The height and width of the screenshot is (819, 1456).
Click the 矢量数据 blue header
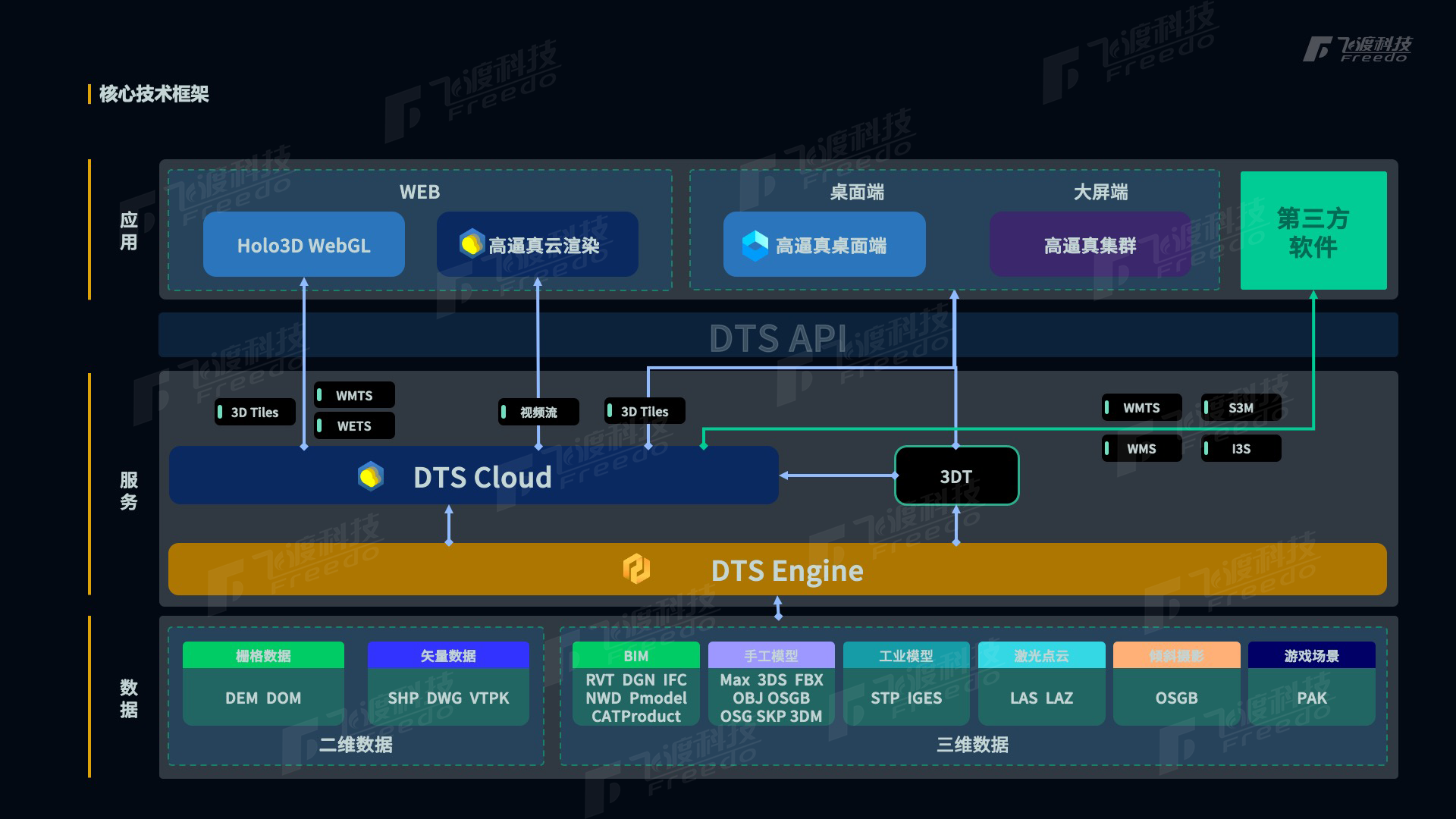click(x=448, y=655)
